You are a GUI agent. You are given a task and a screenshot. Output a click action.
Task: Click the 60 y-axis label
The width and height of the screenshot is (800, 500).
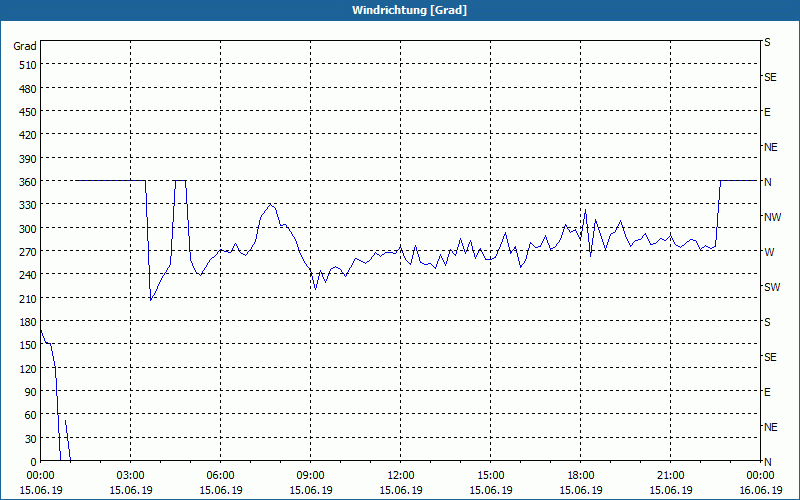[x=31, y=415]
